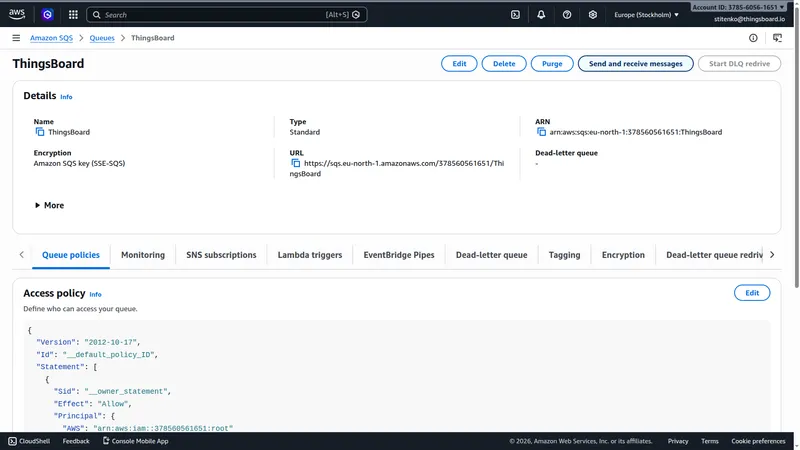The height and width of the screenshot is (450, 800).
Task: Click the 'Standard' type value
Action: point(305,132)
